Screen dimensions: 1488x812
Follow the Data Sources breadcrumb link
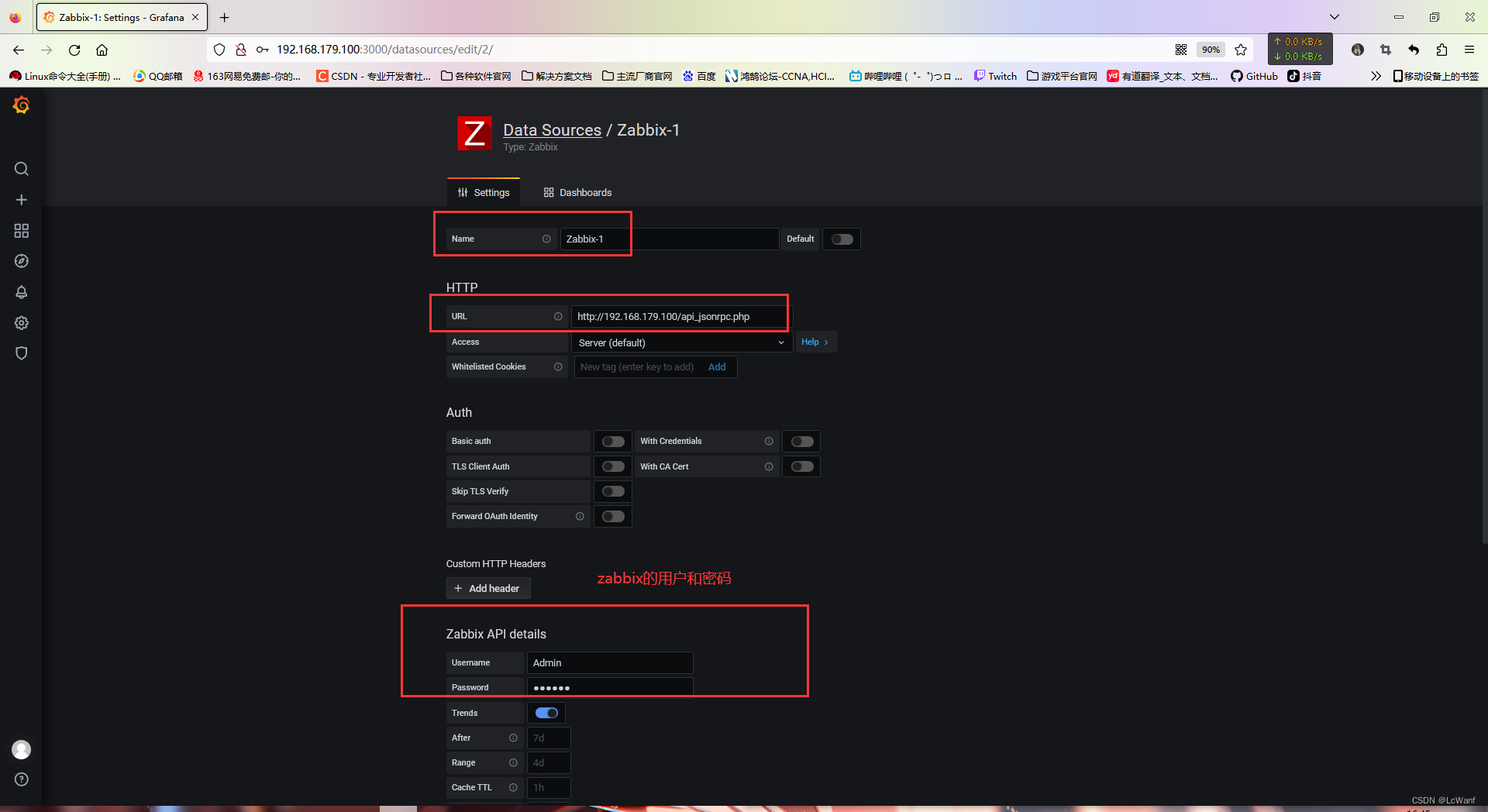click(x=552, y=130)
